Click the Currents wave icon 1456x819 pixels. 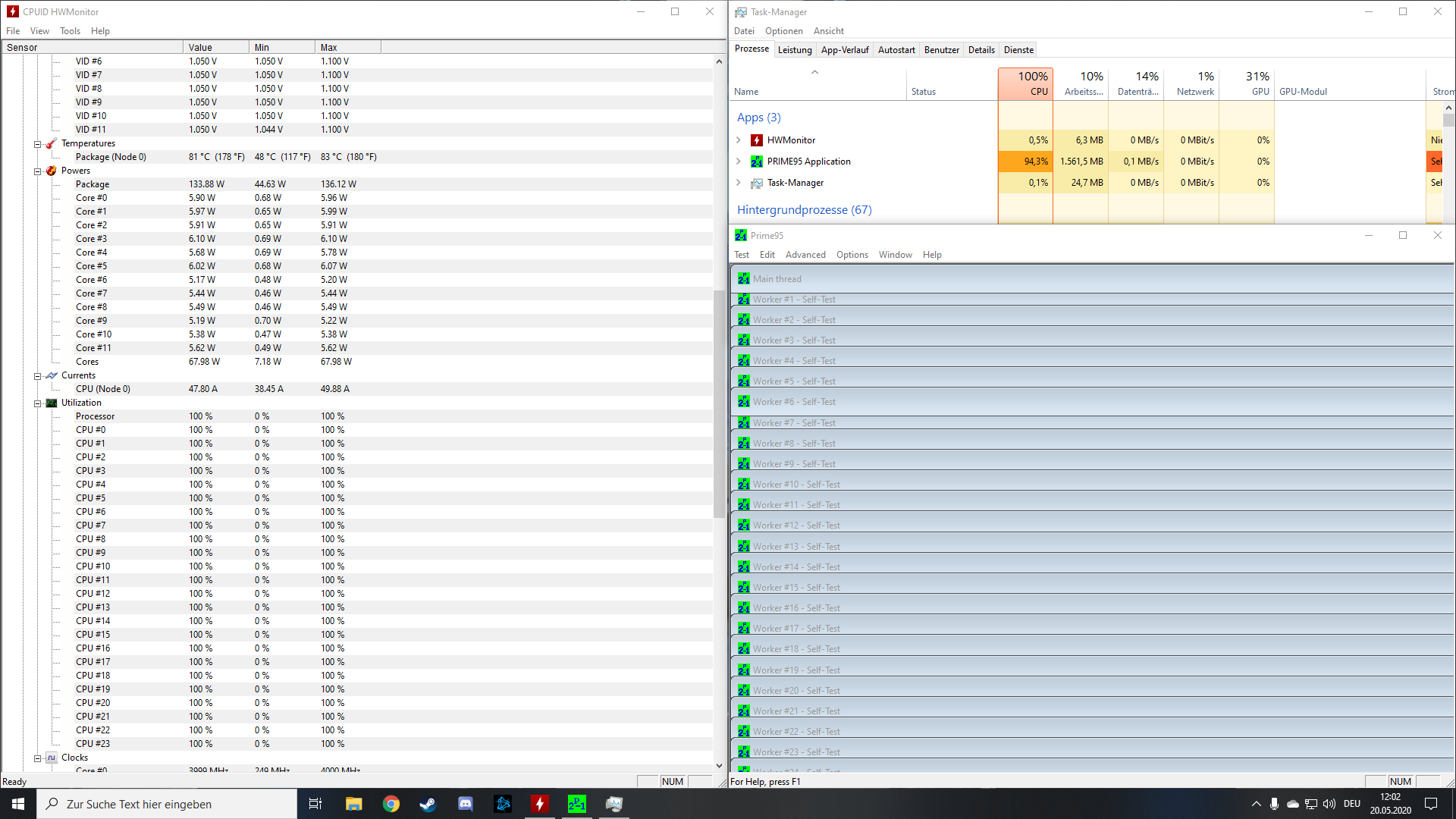(52, 375)
